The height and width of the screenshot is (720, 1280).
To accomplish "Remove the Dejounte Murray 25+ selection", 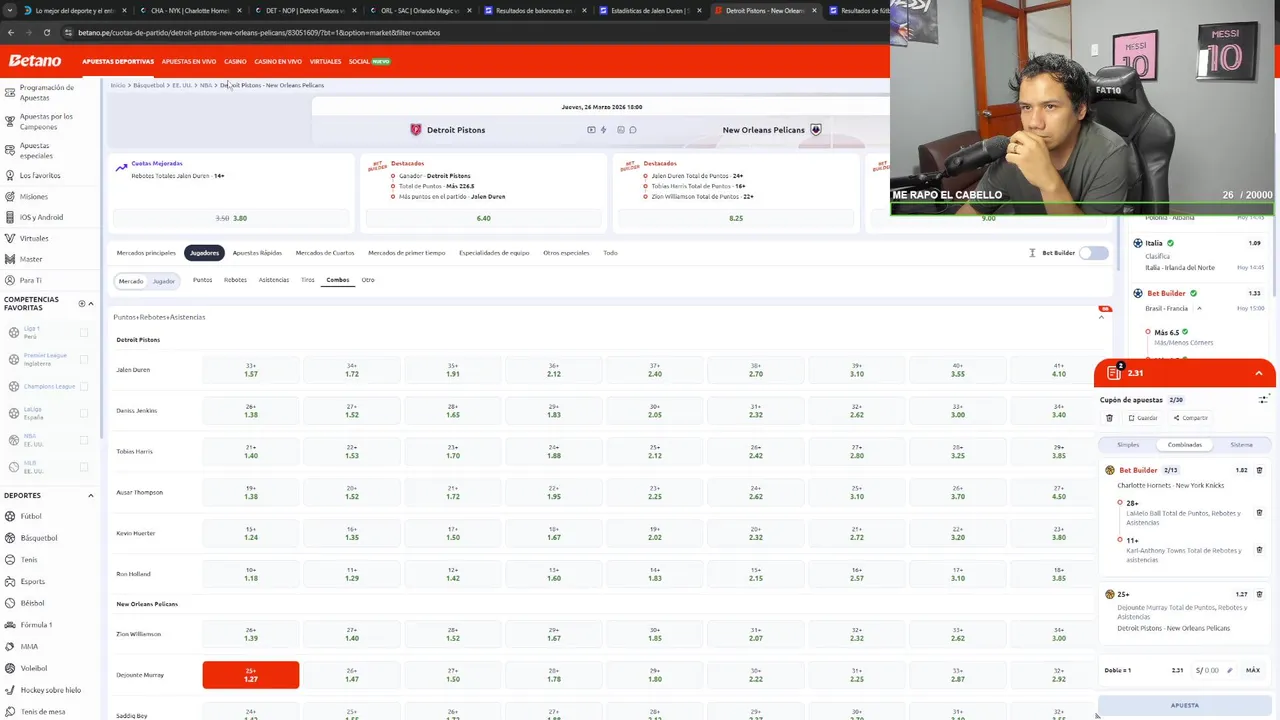I will click(1259, 594).
